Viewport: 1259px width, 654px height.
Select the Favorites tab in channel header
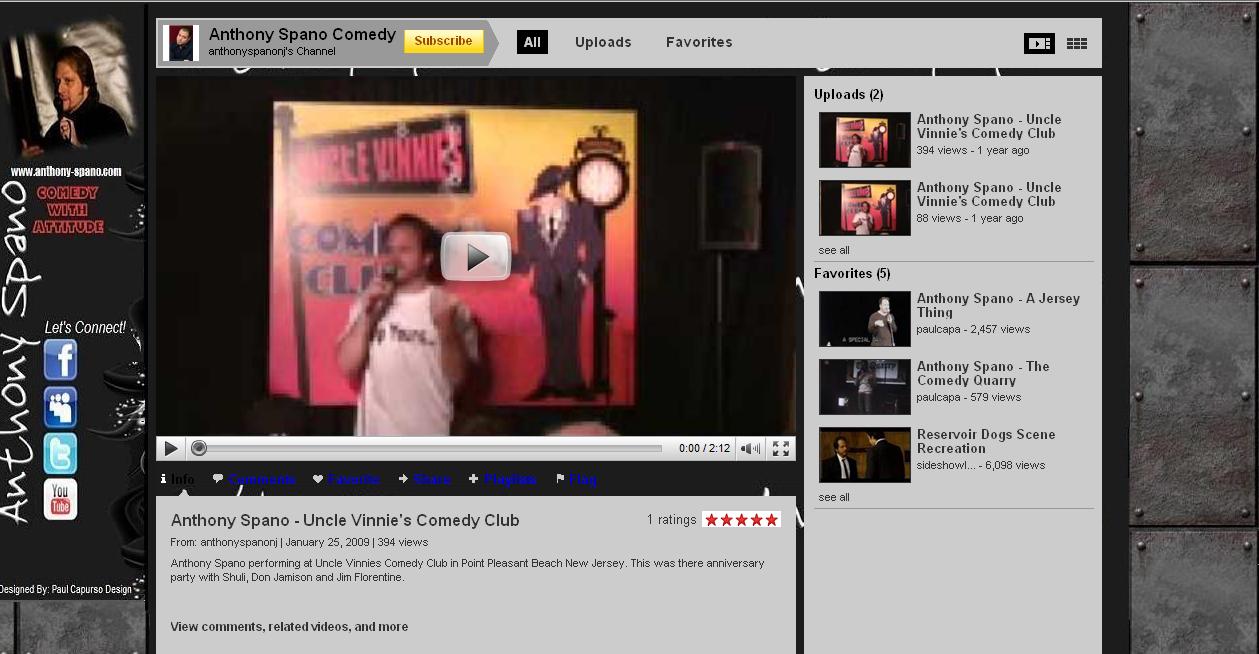699,42
